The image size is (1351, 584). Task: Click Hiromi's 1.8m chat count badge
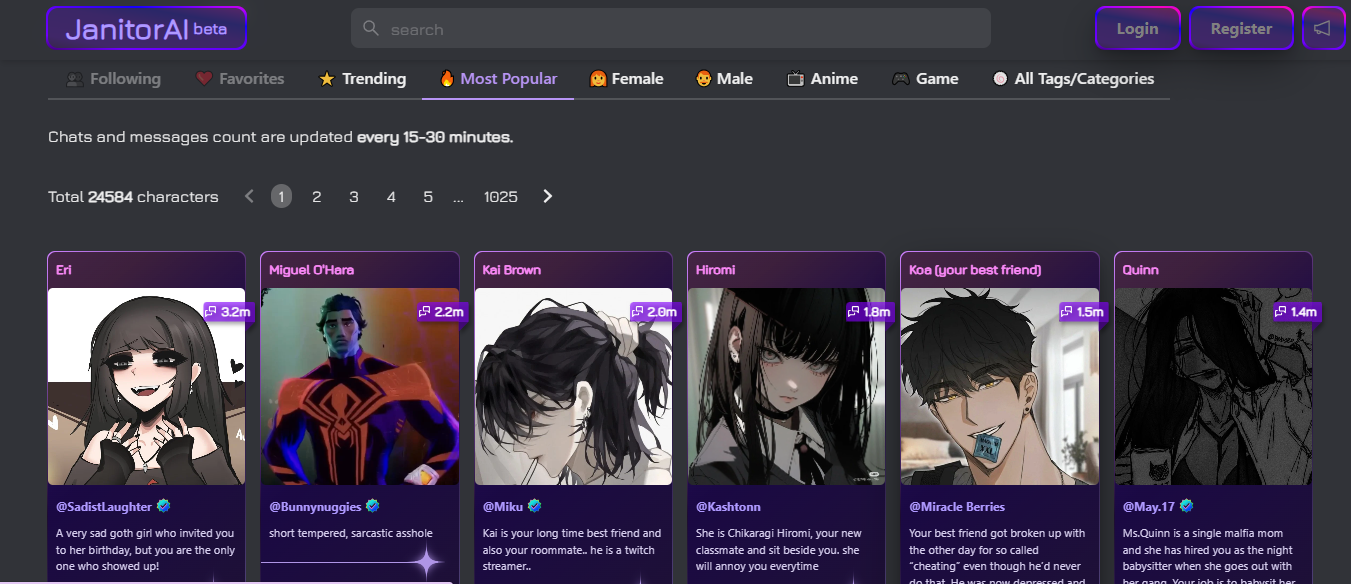click(x=870, y=312)
